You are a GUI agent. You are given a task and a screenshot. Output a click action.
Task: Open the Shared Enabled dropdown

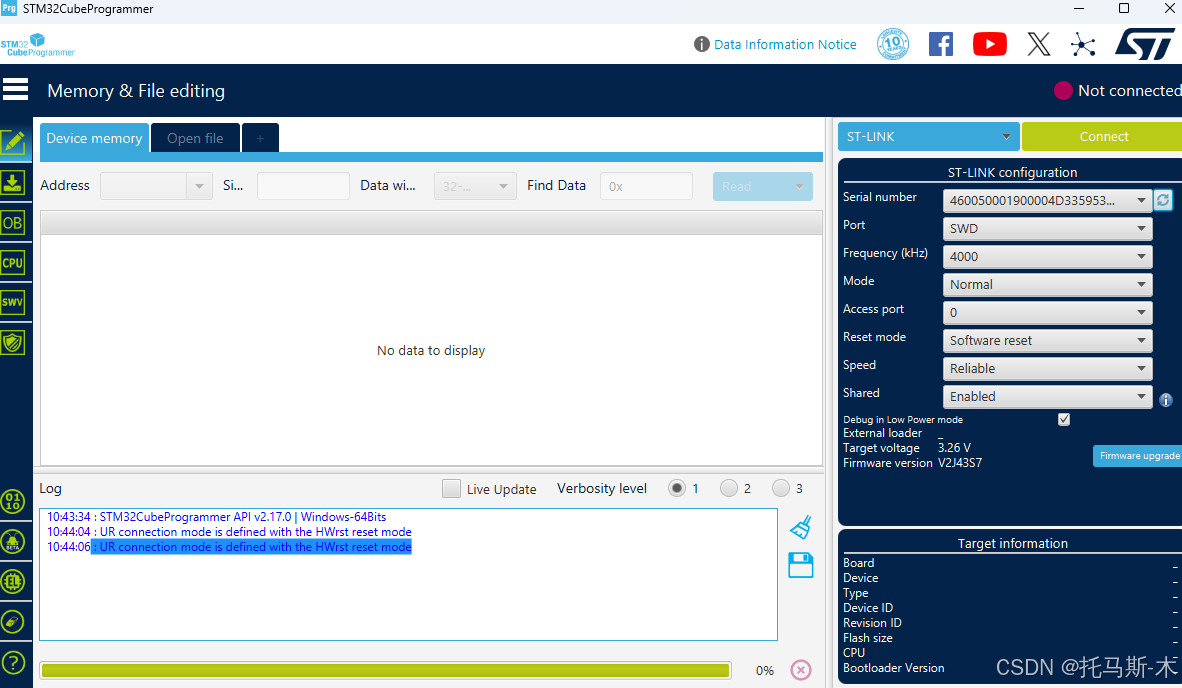point(1047,396)
